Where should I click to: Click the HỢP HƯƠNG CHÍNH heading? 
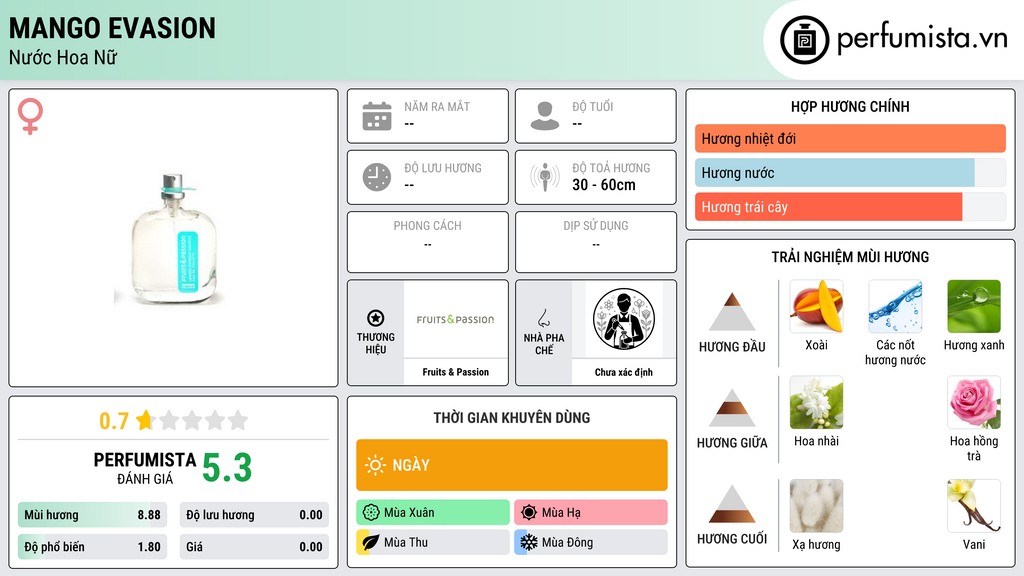point(850,106)
